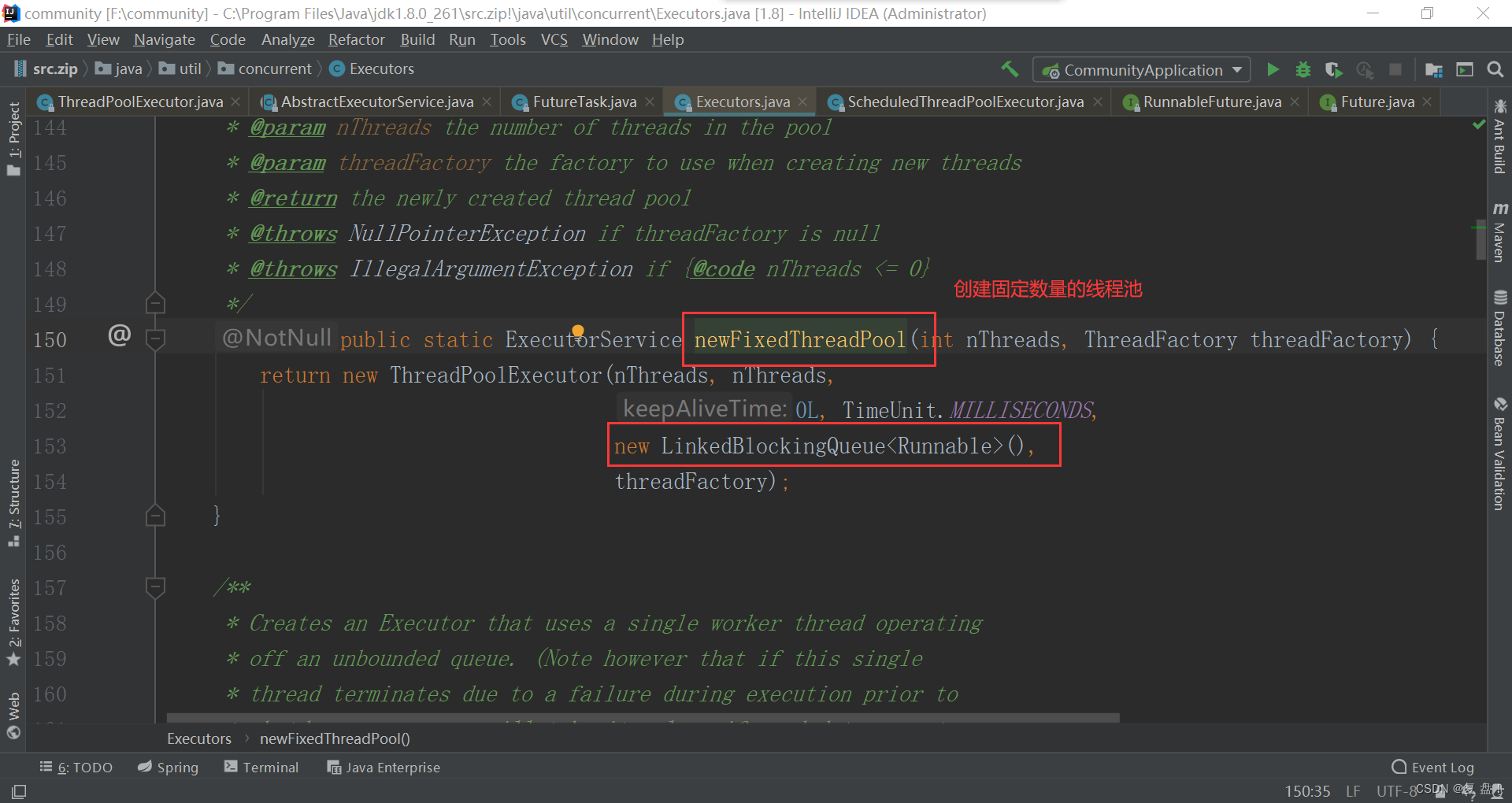Viewport: 1512px width, 803px height.
Task: Click the src.zip breadcrumb
Action: point(46,69)
